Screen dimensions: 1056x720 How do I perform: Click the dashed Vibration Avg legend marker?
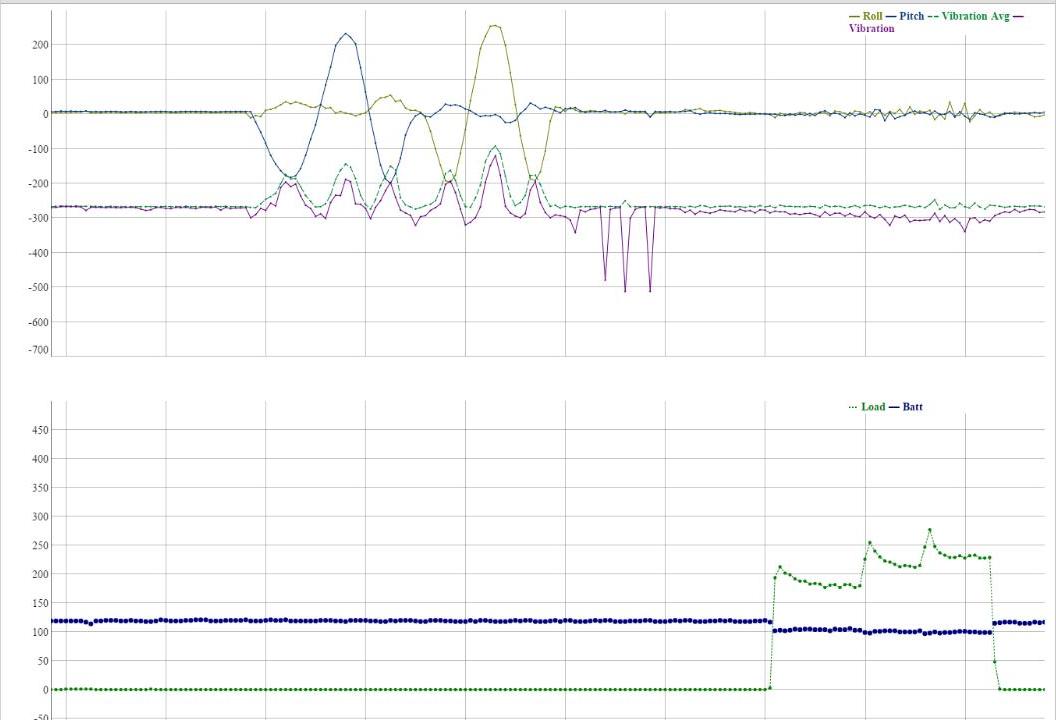coord(934,16)
